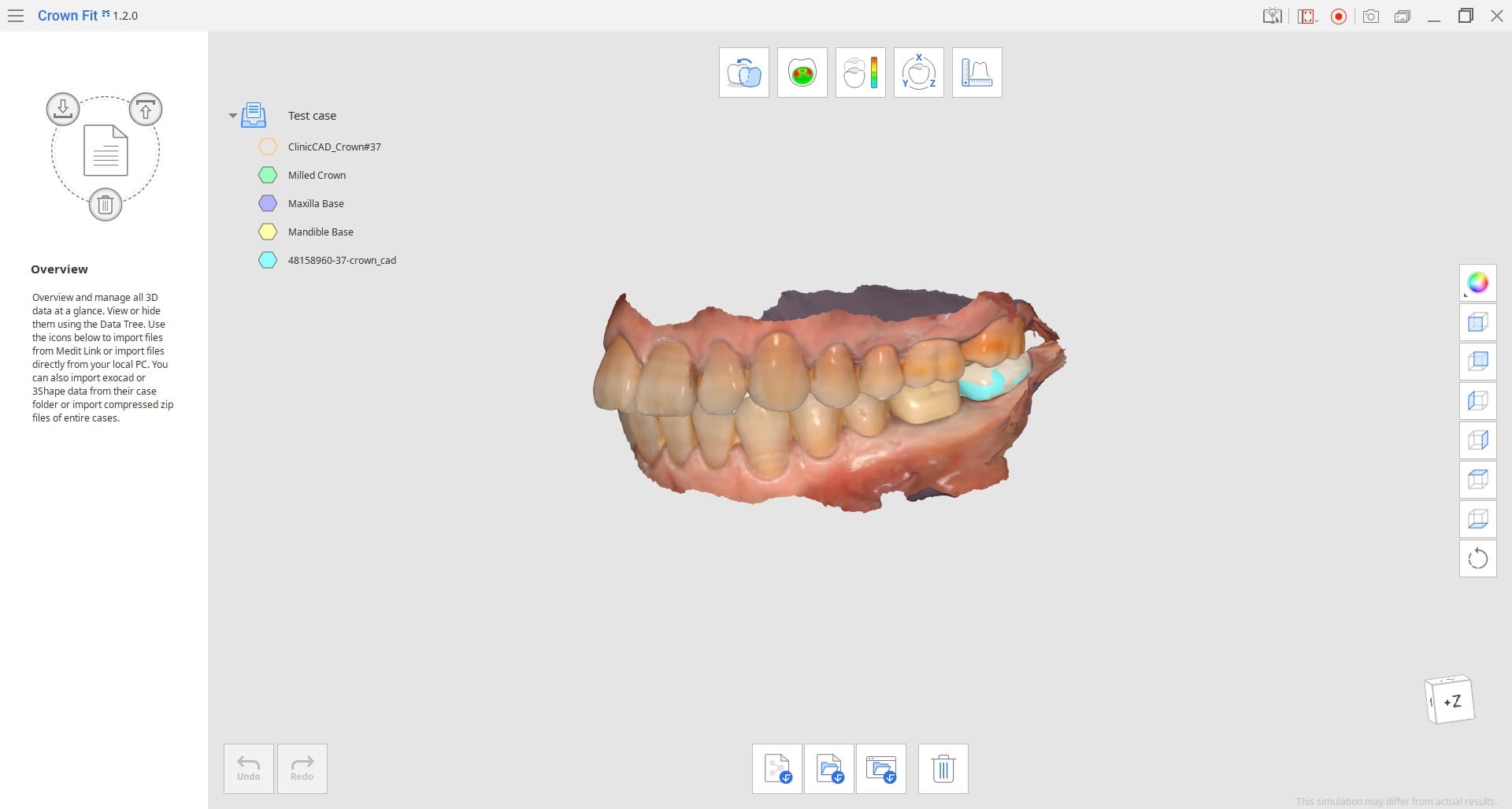The width and height of the screenshot is (1512, 809).
Task: Start video recording with red record icon
Action: click(x=1339, y=17)
